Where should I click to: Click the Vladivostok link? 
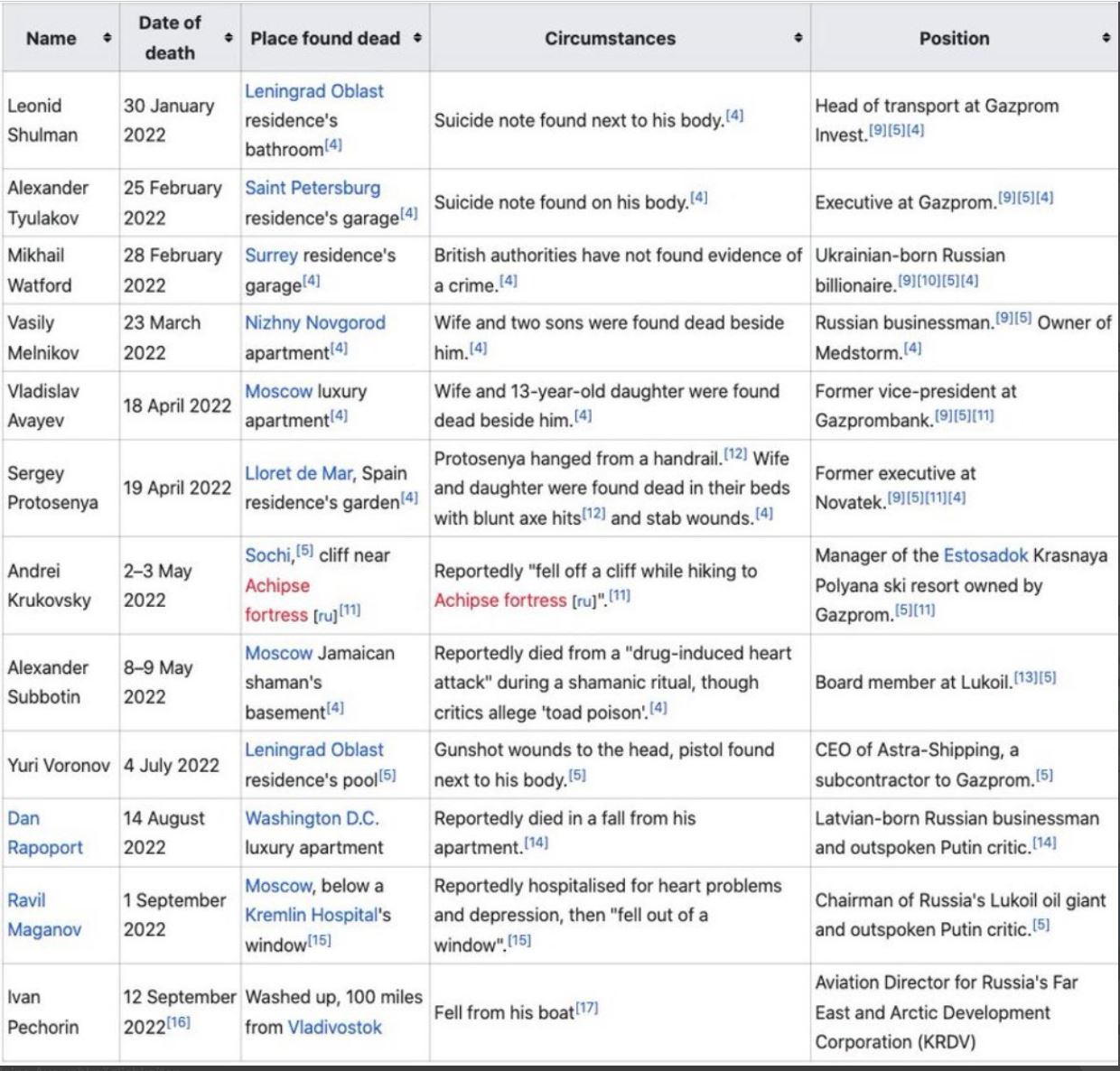tap(334, 1028)
